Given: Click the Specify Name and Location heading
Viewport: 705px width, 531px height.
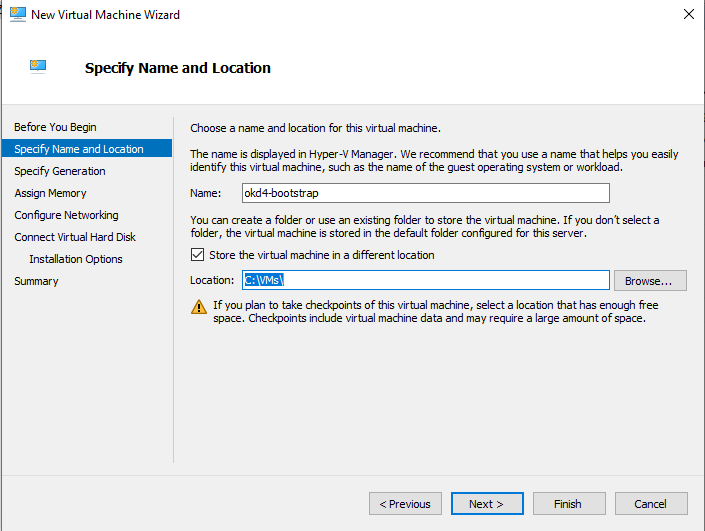Looking at the screenshot, I should pos(178,68).
